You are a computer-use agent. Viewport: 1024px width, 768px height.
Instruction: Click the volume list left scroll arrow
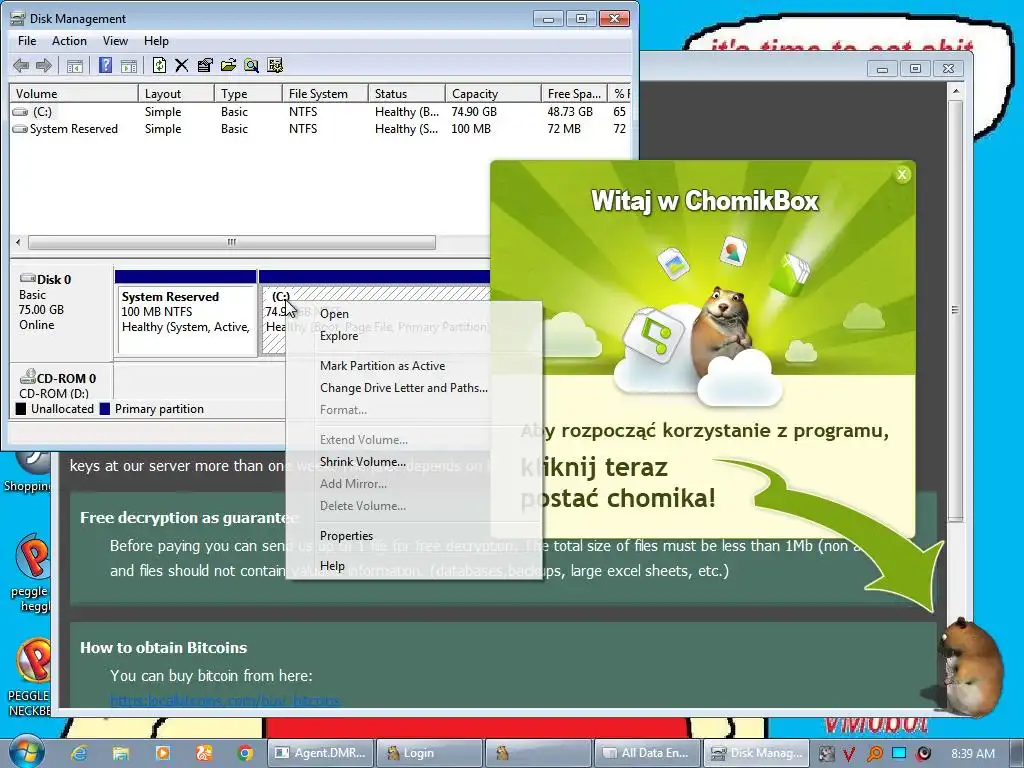pos(18,242)
